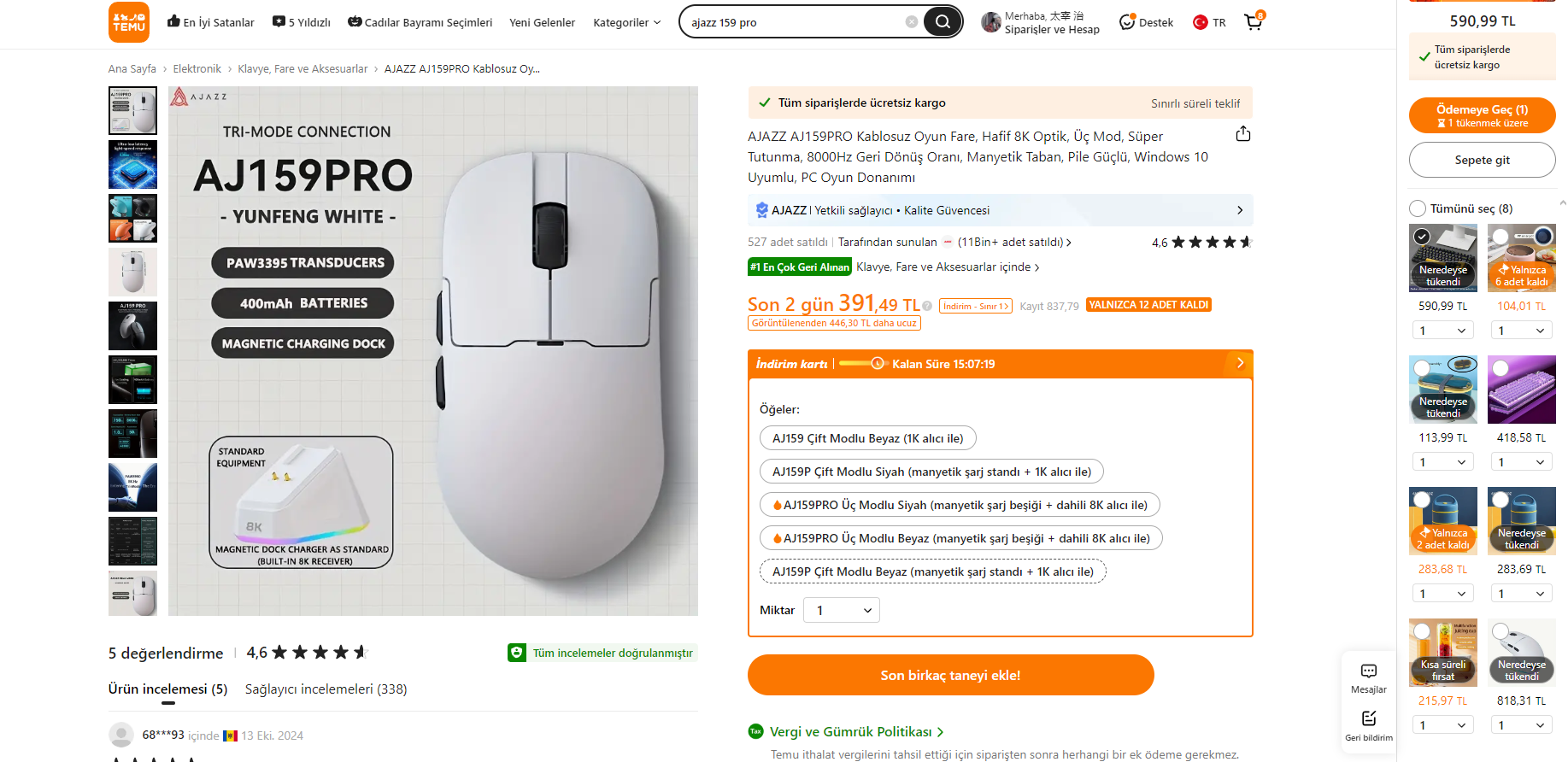Toggle the Tümünü seç checkbox

click(1418, 208)
